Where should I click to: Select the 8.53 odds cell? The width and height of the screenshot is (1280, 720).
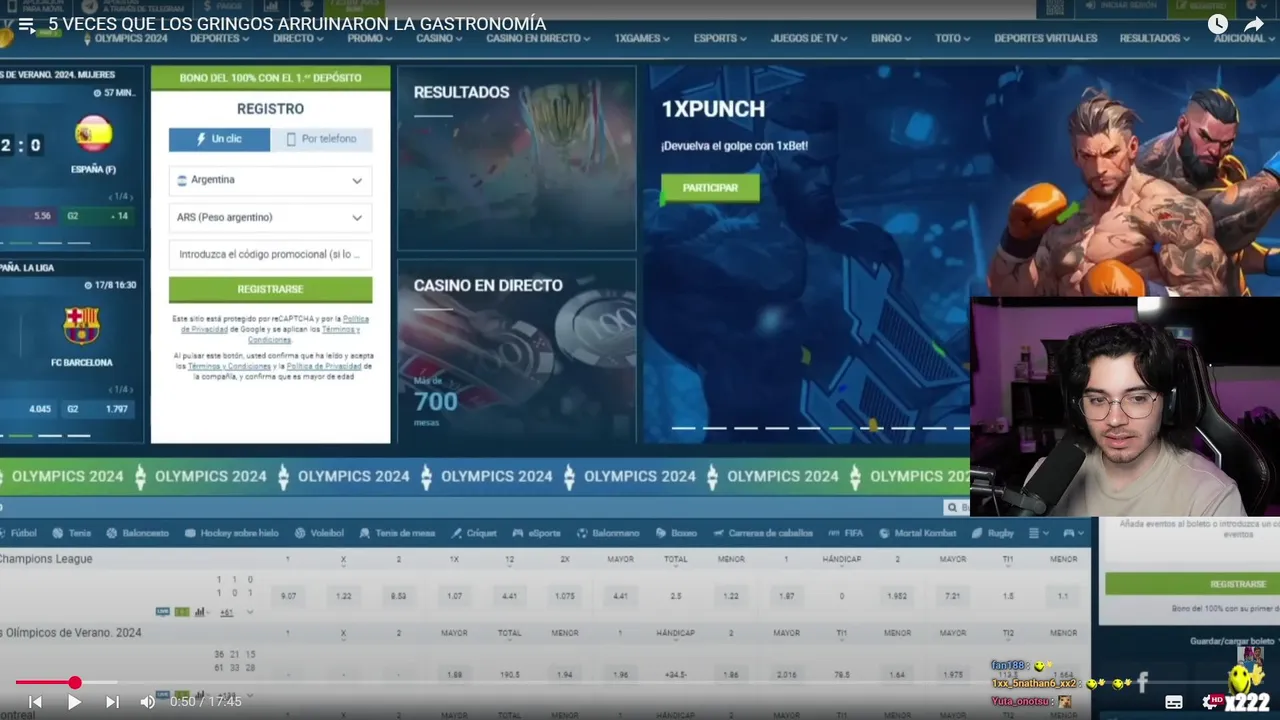coord(398,596)
